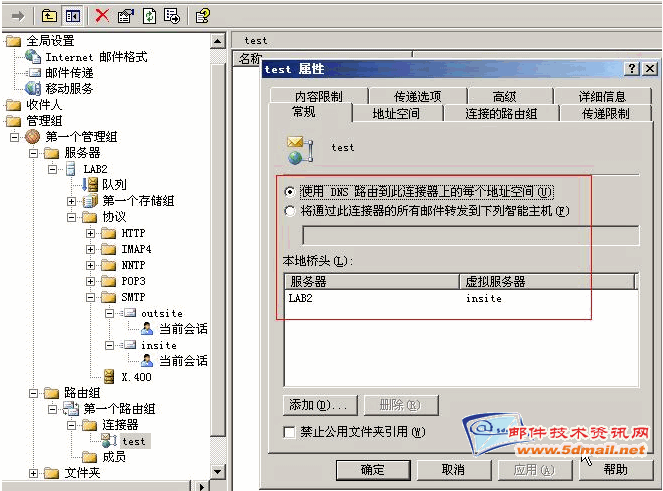Select the X.400 protocol tree item
This screenshot has width=663, height=491.
(x=135, y=377)
